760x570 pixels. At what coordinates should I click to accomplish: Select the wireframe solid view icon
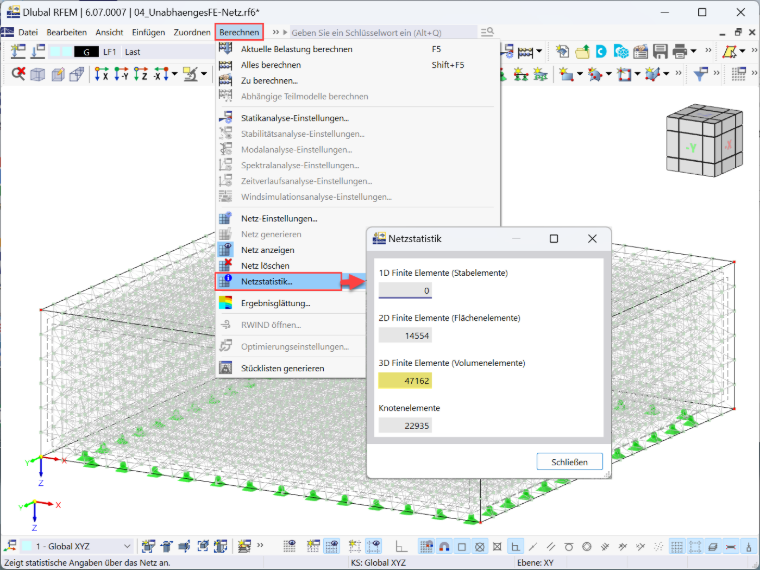coord(38,74)
